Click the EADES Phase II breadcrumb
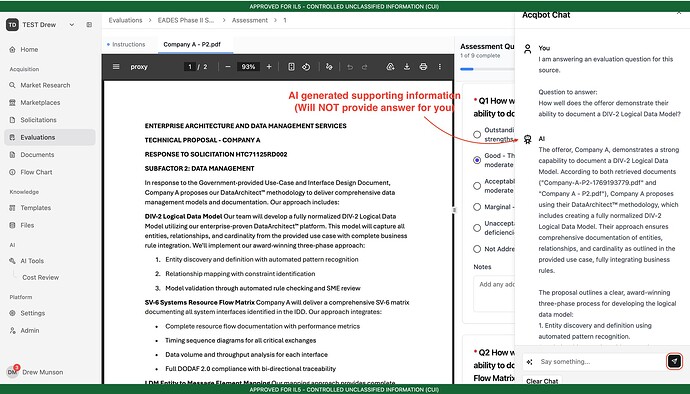 [x=186, y=20]
